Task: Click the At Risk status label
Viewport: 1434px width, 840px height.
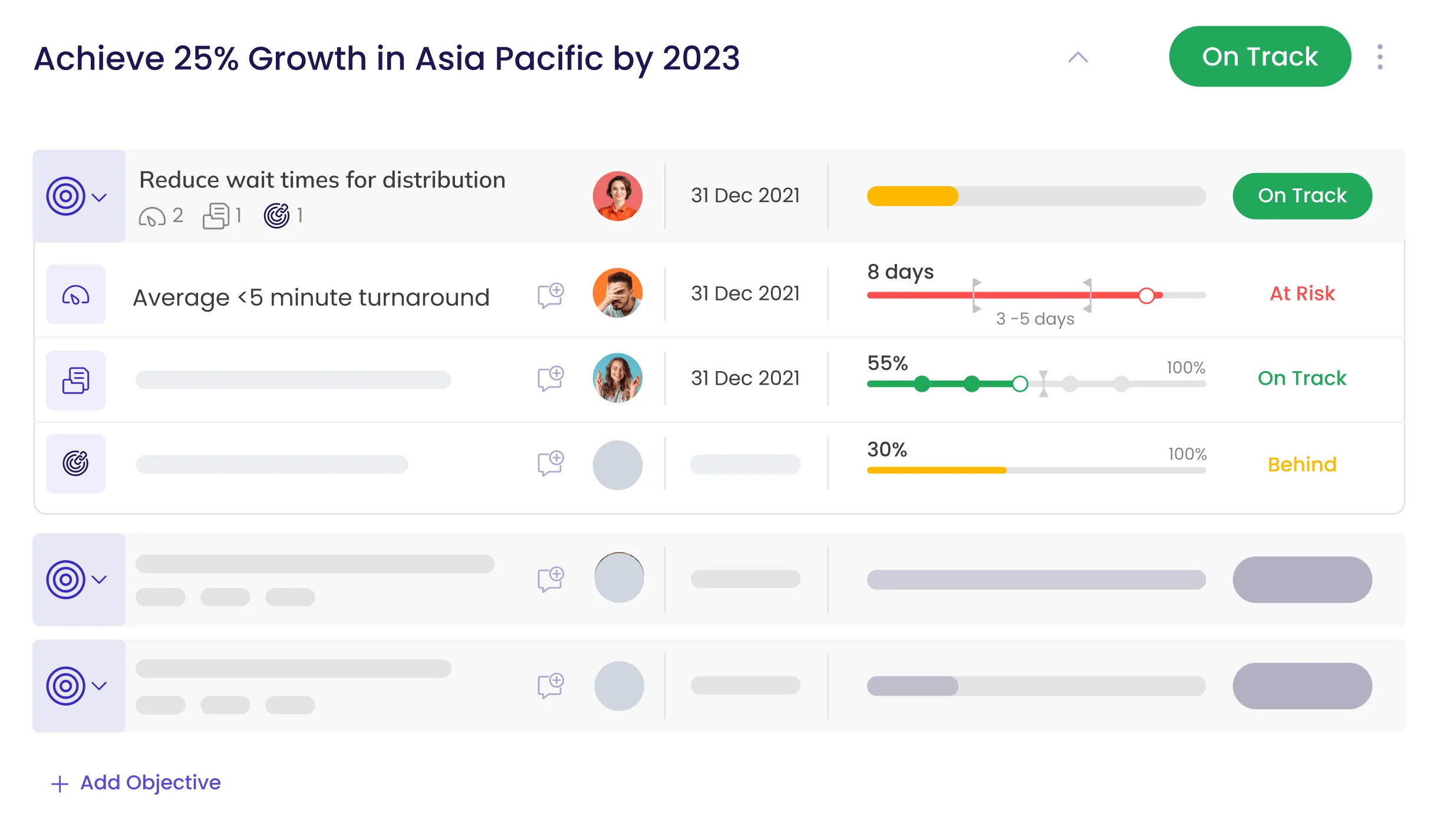Action: coord(1301,293)
